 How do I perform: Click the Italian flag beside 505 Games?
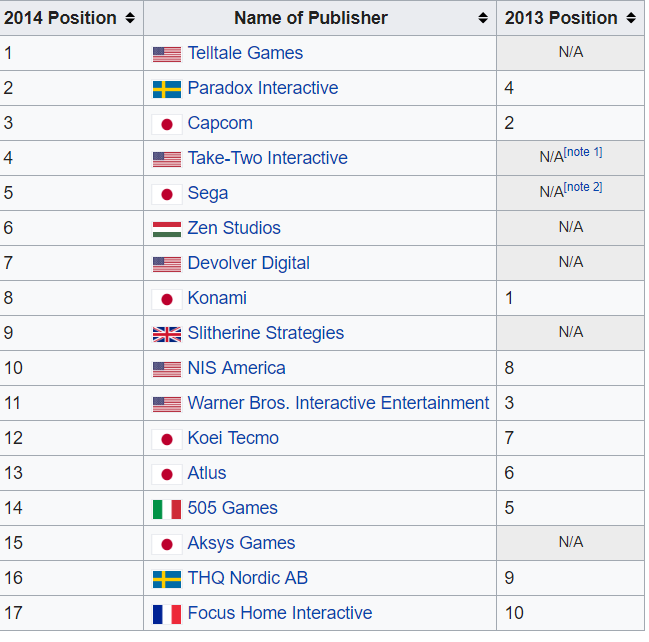tap(167, 509)
